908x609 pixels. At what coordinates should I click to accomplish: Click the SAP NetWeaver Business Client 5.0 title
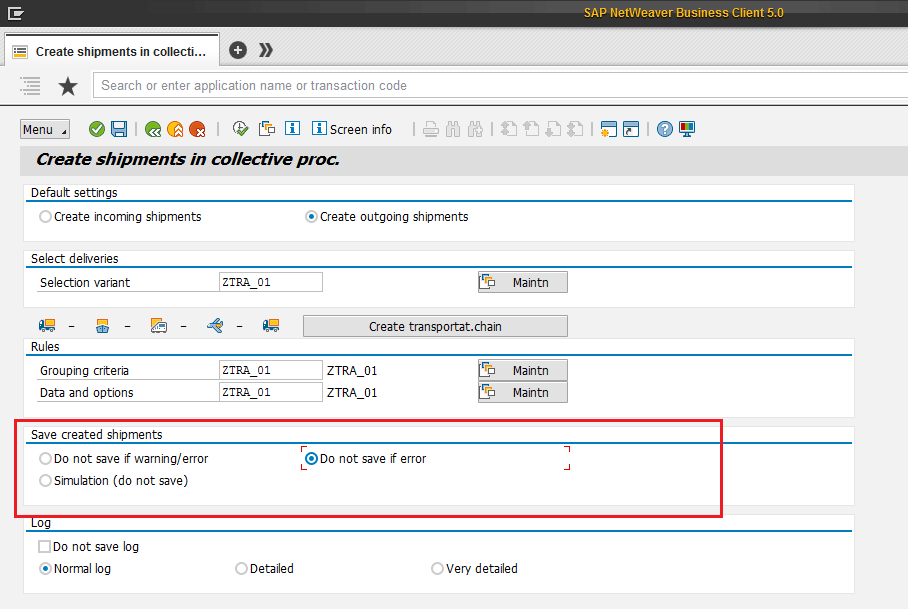(683, 13)
